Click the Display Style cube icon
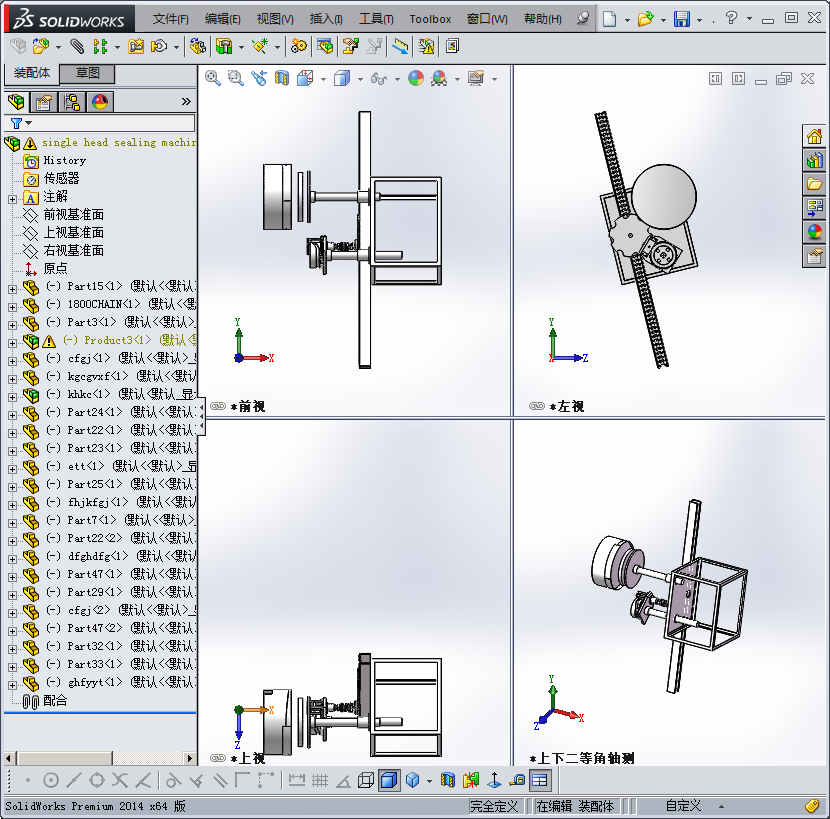830x819 pixels. point(342,78)
